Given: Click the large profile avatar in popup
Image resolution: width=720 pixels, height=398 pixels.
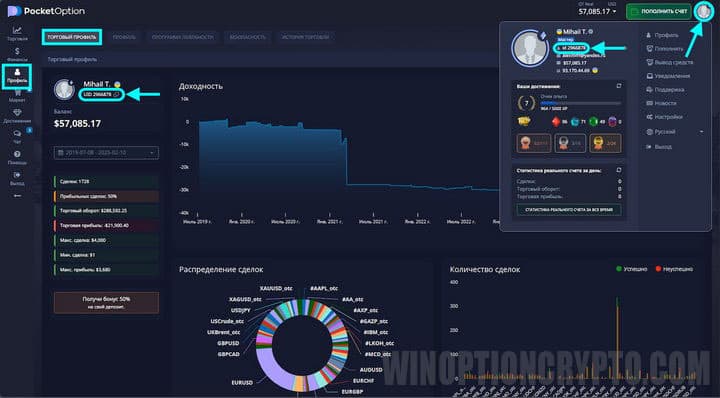Looking at the screenshot, I should point(530,49).
